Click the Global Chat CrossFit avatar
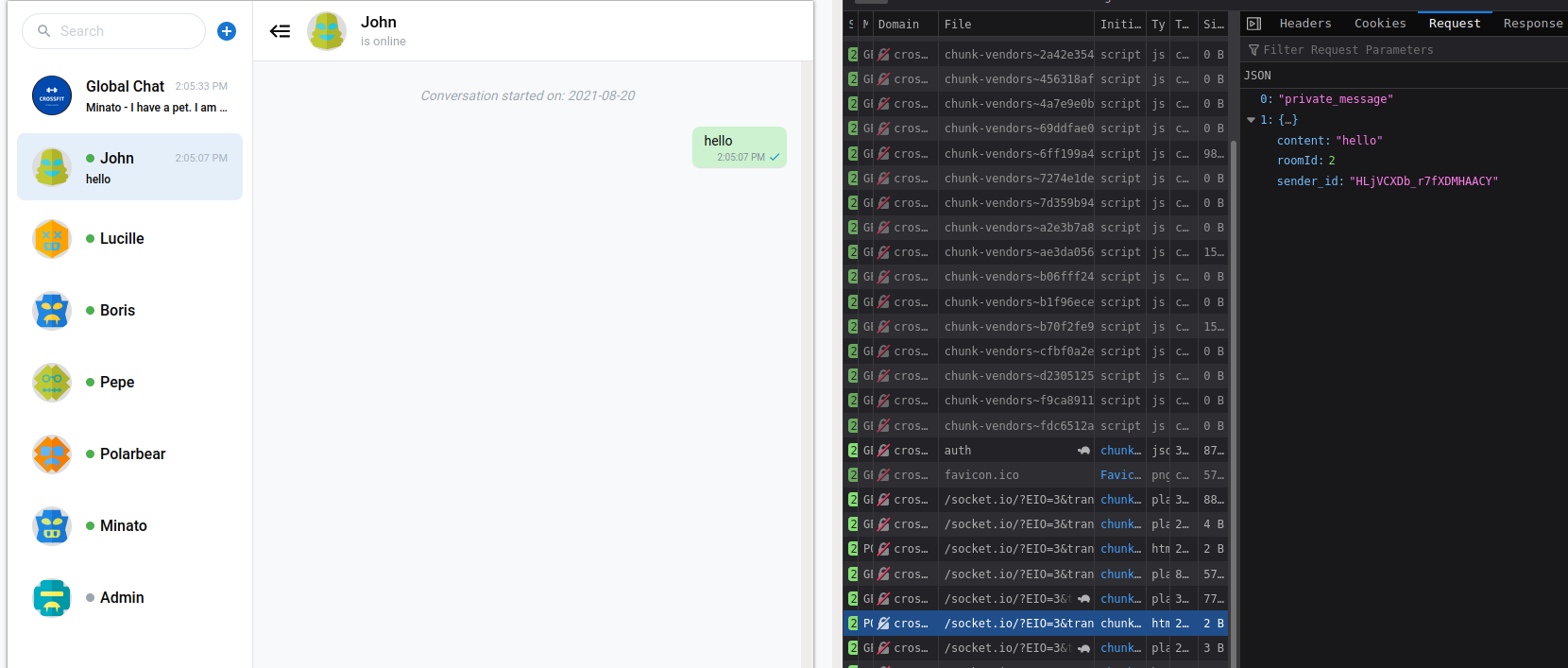The width and height of the screenshot is (1568, 668). click(52, 96)
